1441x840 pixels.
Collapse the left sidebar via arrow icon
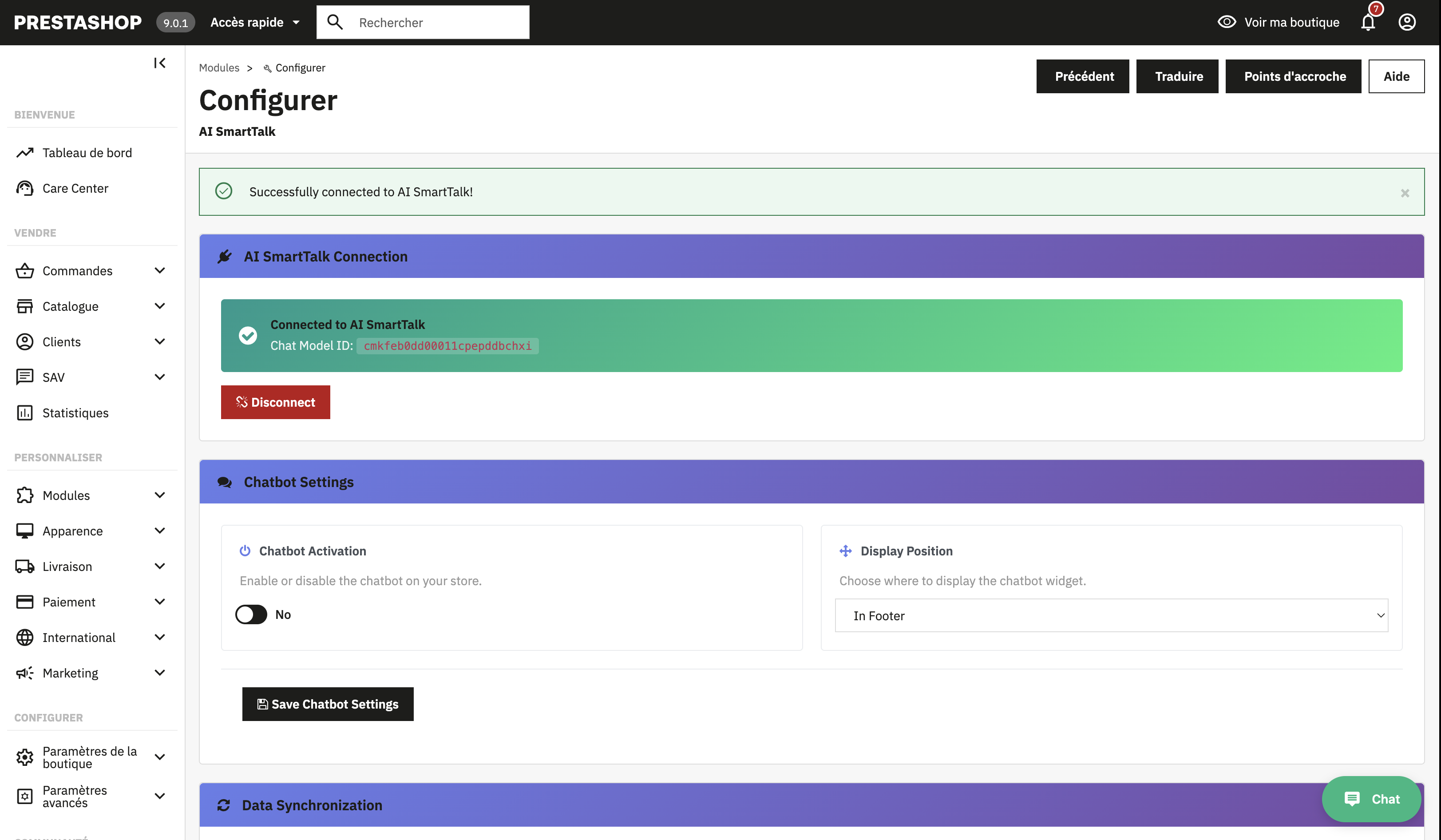(159, 63)
